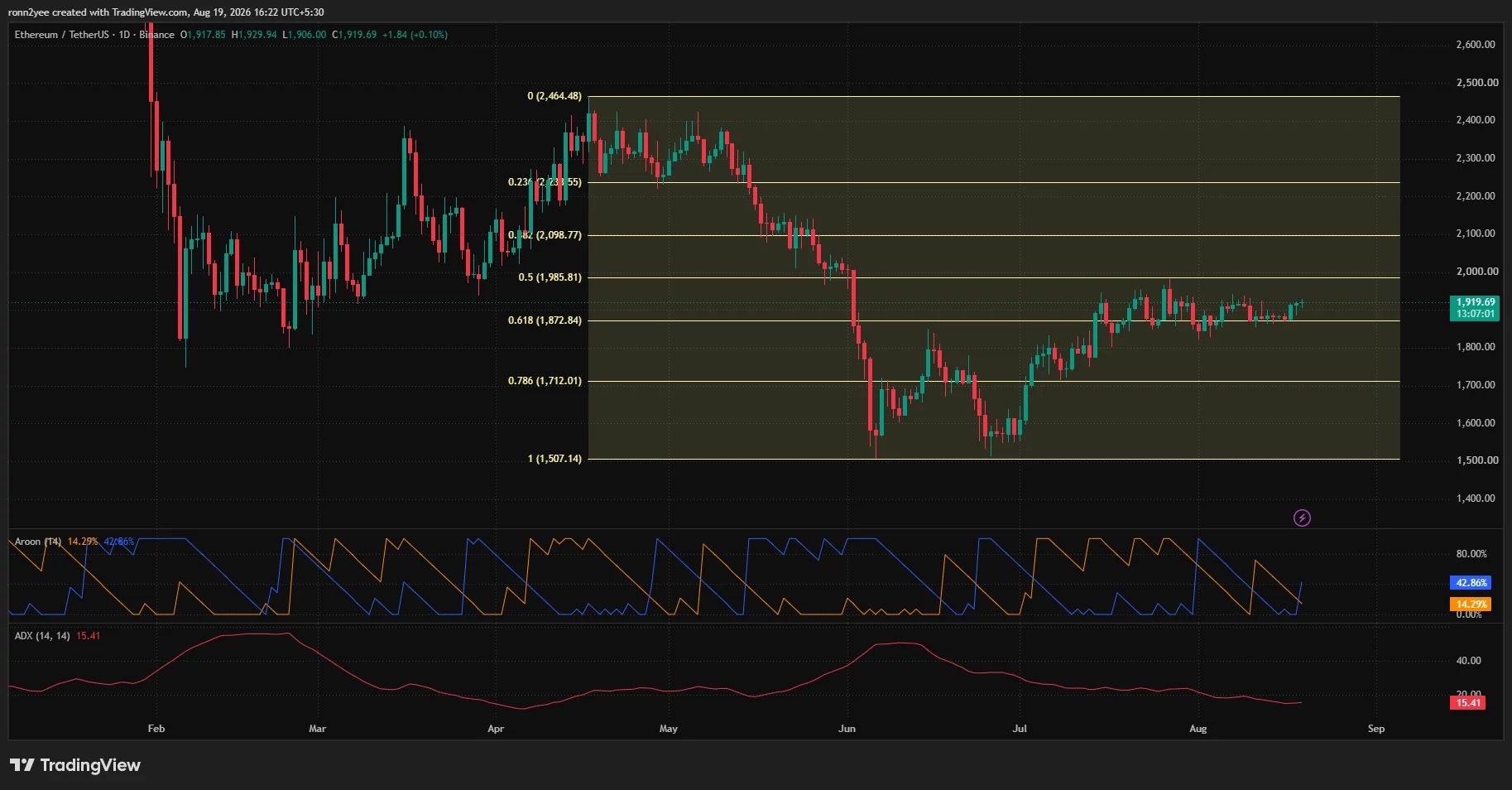Click the Sep marker on time axis
The width and height of the screenshot is (1512, 790).
click(x=1376, y=729)
